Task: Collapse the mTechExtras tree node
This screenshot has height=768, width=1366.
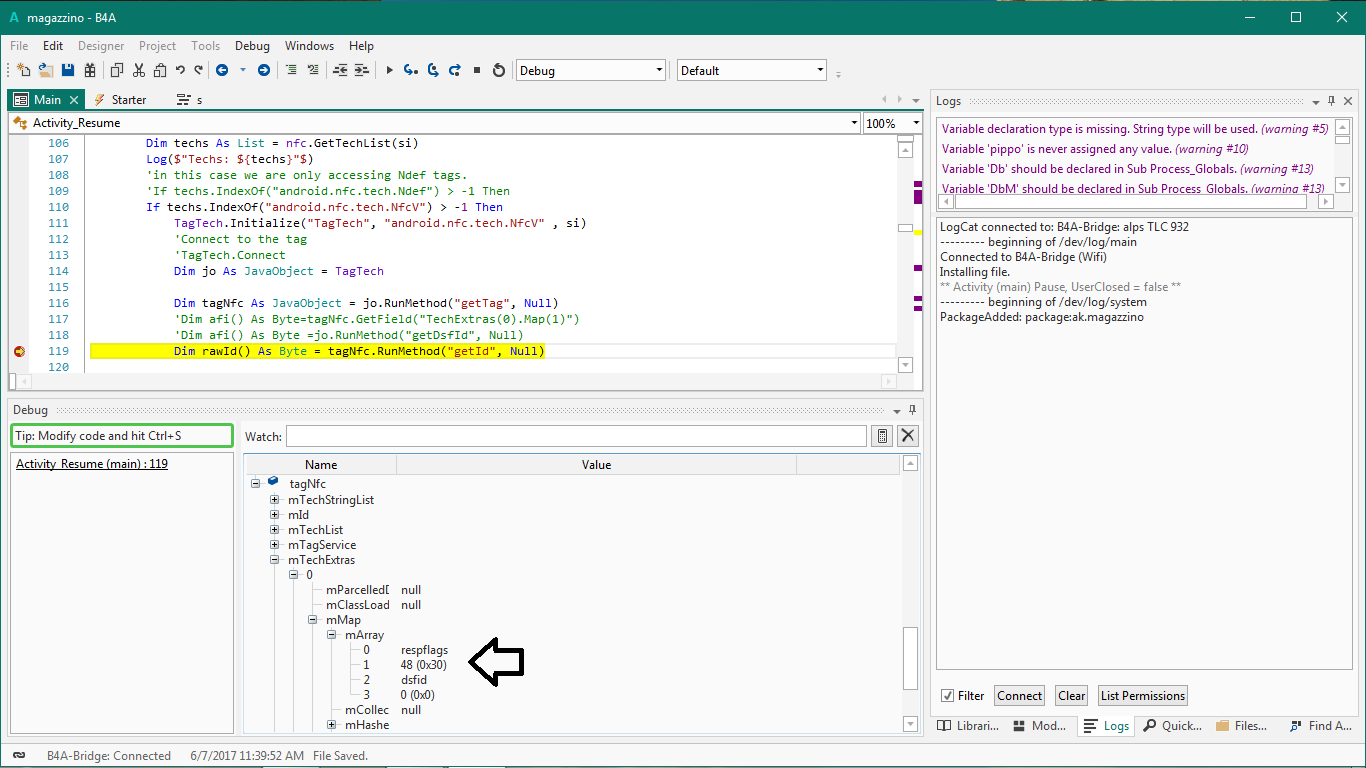Action: tap(275, 560)
